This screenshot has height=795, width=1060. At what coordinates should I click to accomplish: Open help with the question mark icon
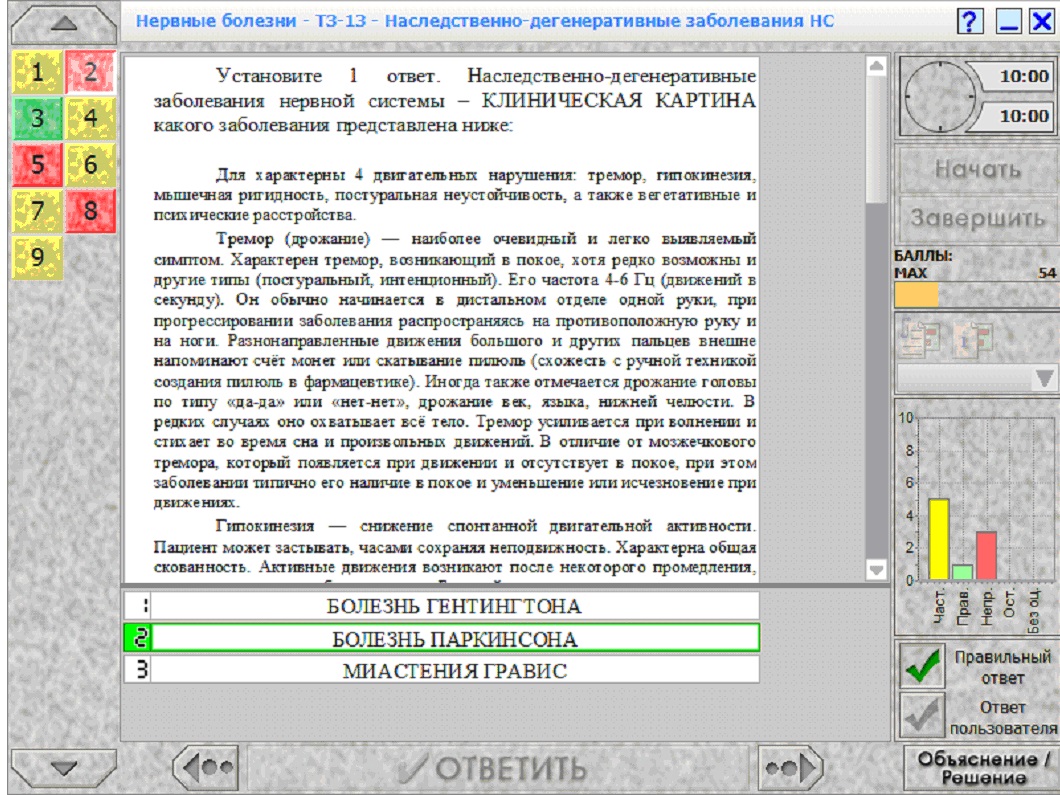pyautogui.click(x=970, y=22)
